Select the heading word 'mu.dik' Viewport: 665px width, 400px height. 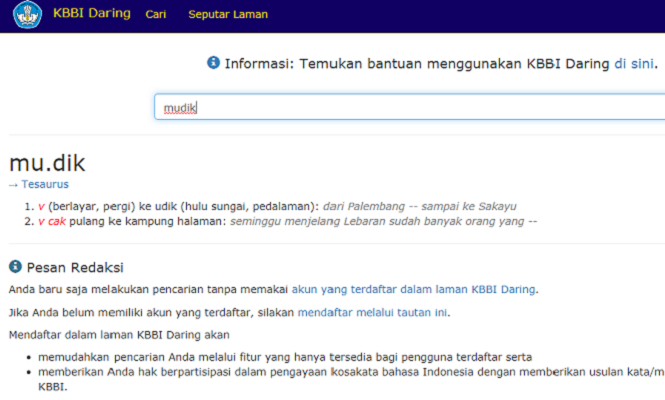[x=47, y=163]
